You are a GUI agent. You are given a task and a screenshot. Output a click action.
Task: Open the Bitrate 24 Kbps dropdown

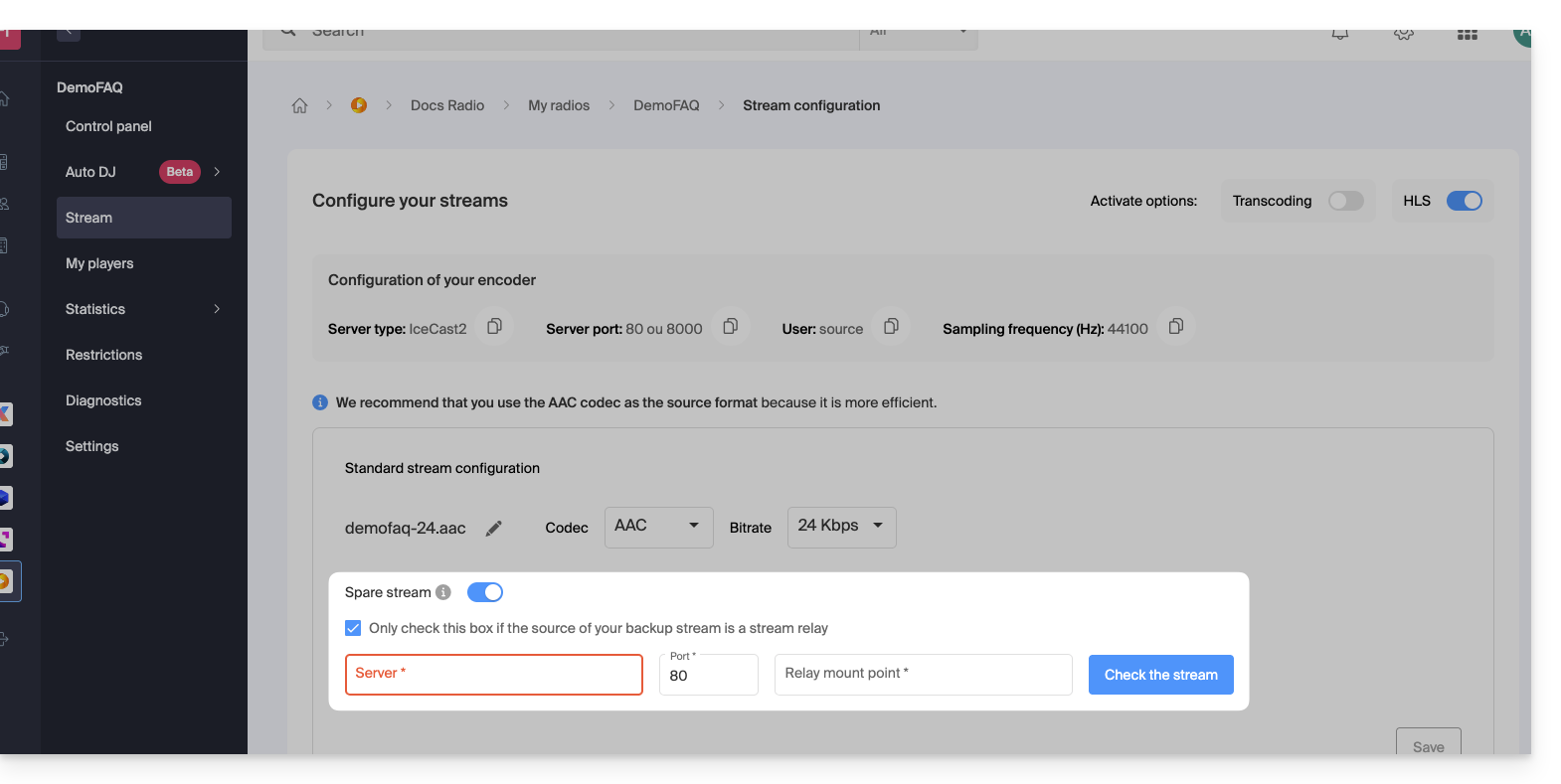tap(841, 527)
